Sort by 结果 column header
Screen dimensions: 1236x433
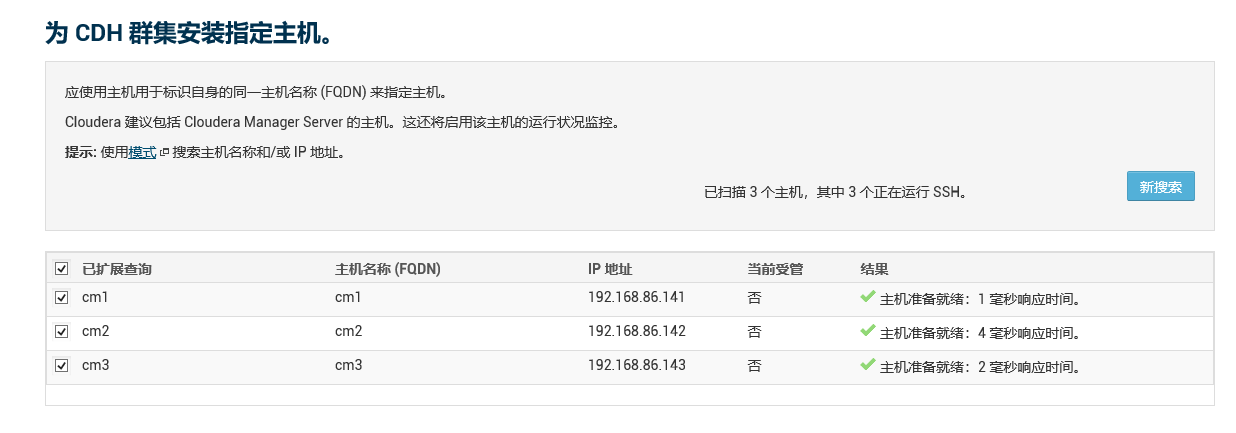[875, 269]
